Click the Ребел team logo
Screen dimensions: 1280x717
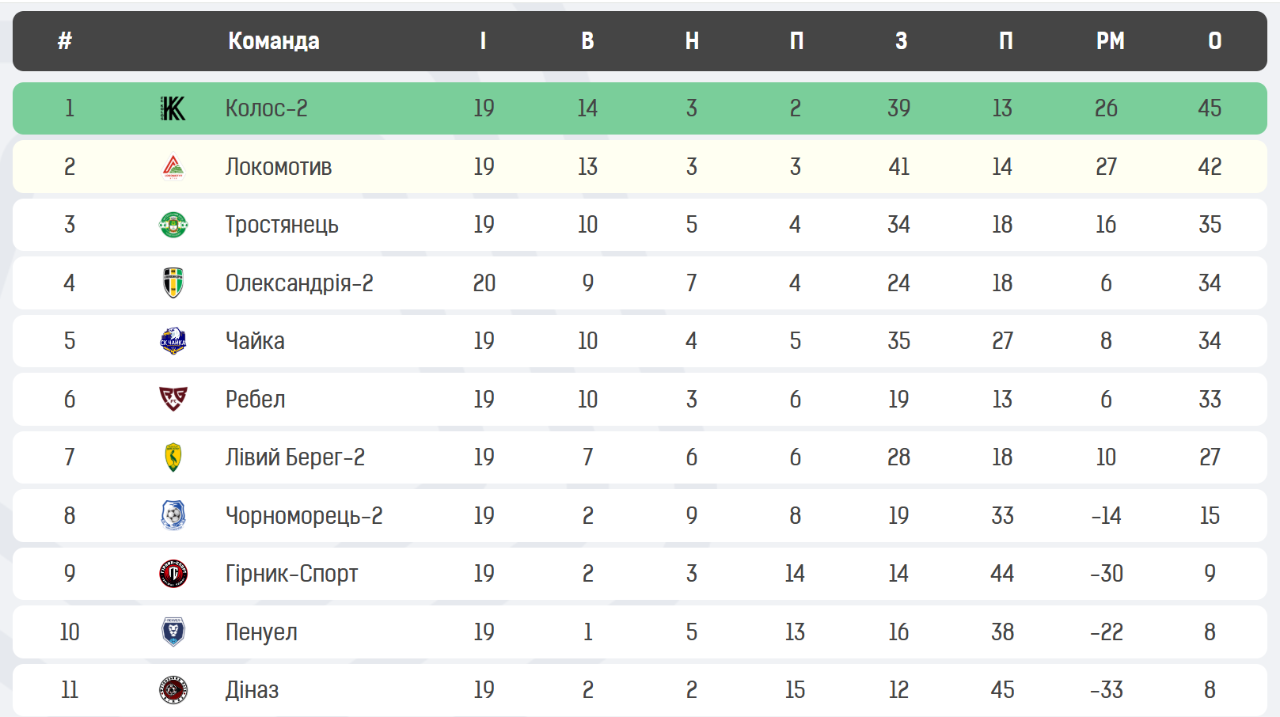point(173,399)
